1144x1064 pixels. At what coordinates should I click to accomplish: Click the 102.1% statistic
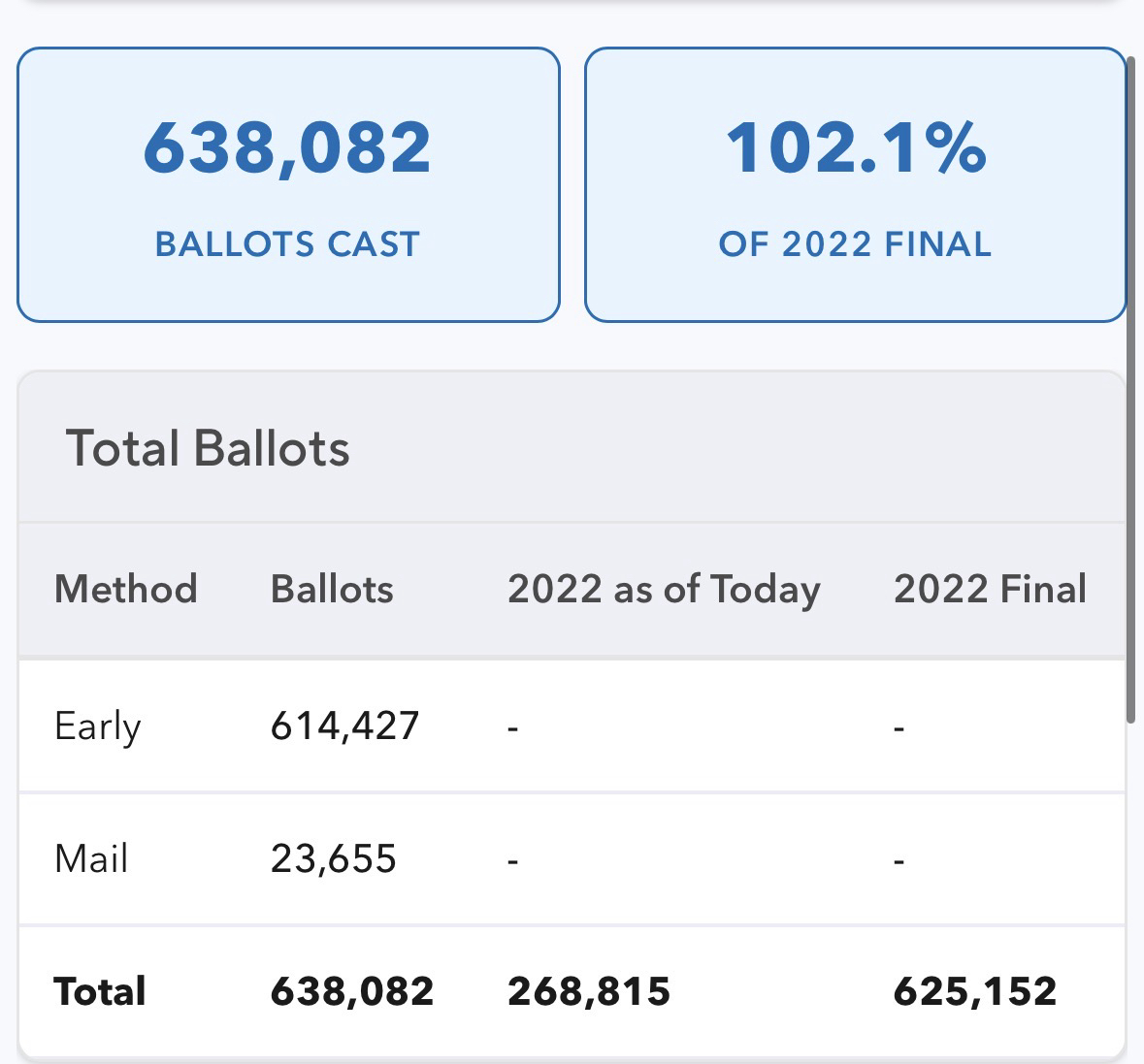pos(856,148)
